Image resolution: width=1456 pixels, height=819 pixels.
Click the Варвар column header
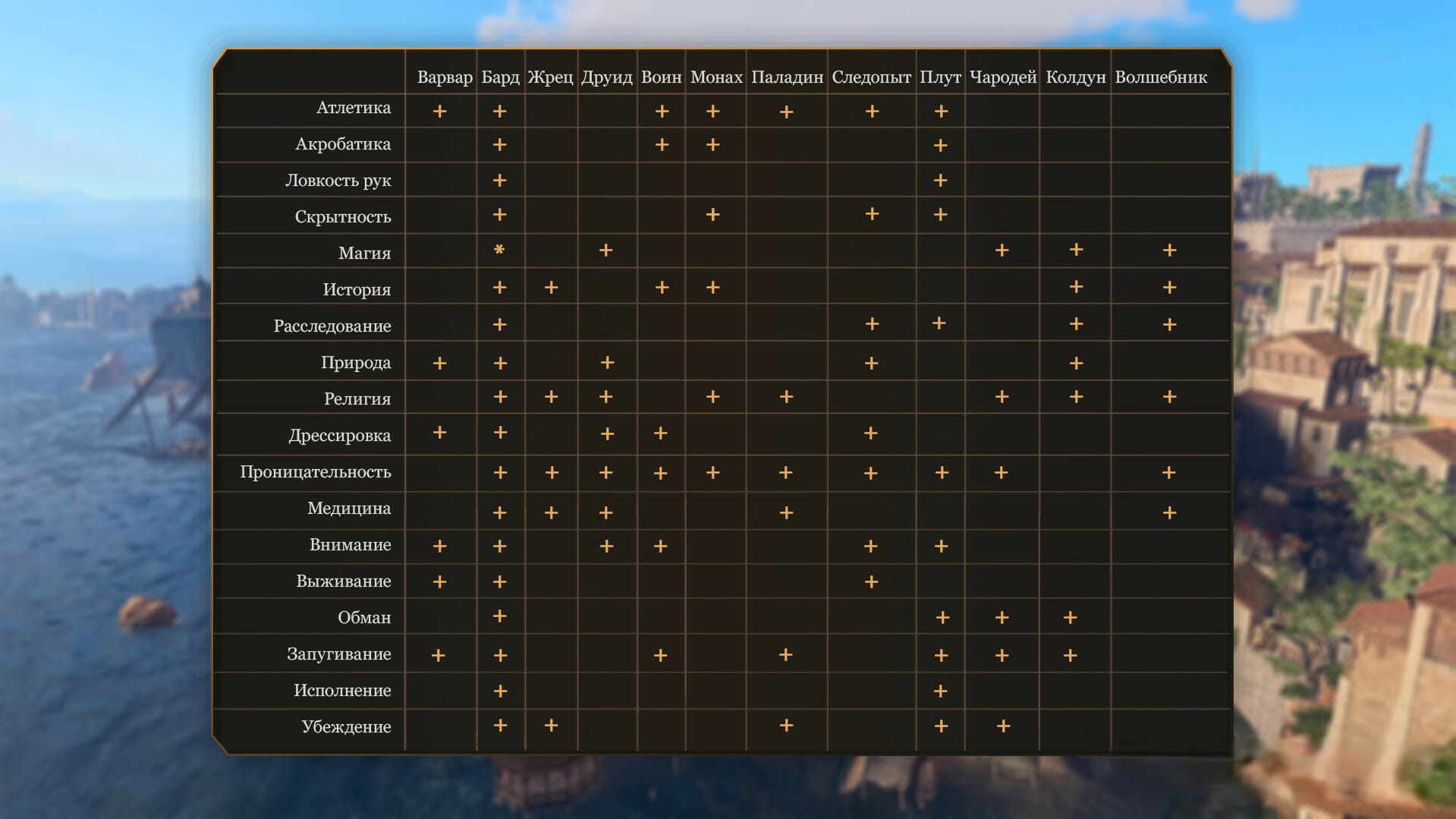coord(445,77)
